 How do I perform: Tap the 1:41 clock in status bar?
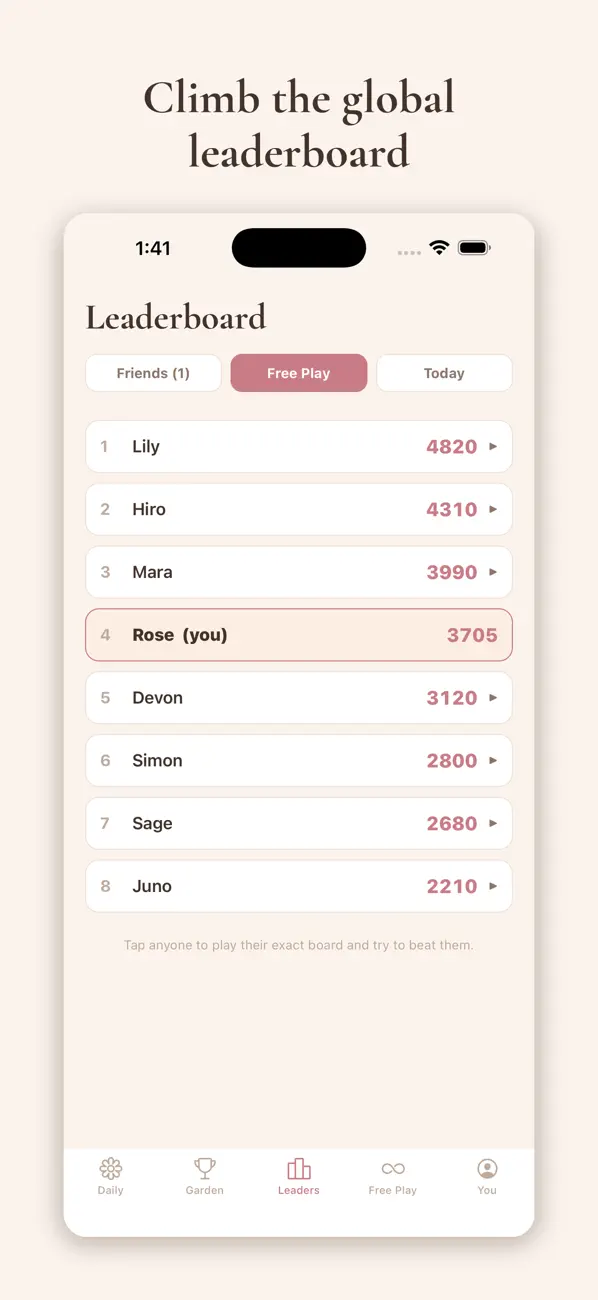coord(153,249)
